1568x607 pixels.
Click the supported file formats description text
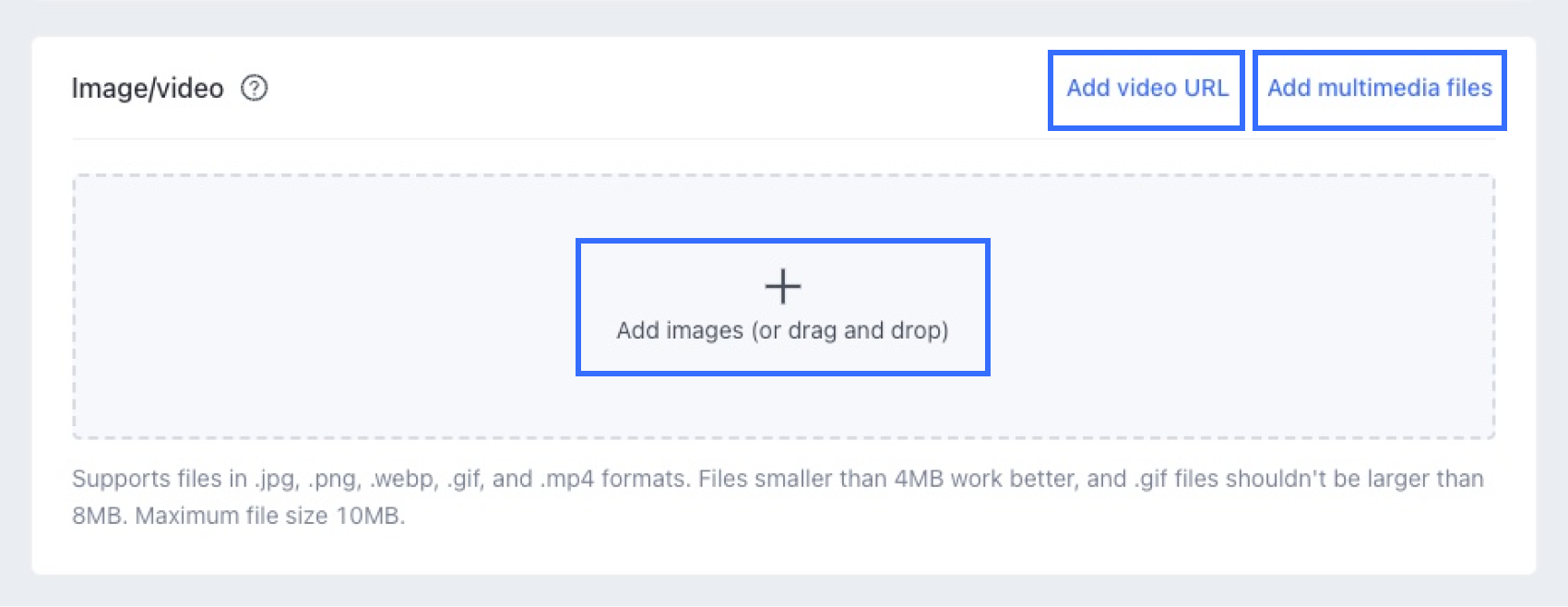[777, 479]
